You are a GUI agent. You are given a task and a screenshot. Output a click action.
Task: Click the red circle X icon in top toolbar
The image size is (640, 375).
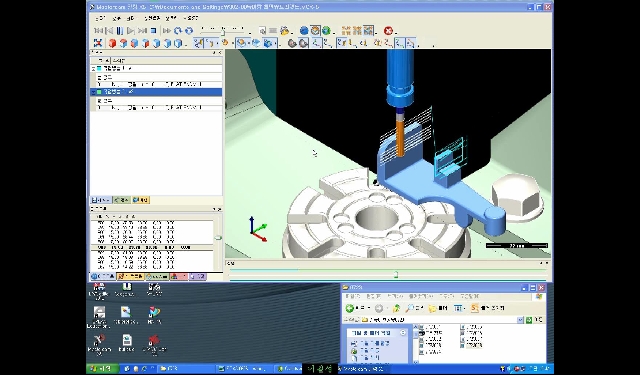(x=388, y=31)
